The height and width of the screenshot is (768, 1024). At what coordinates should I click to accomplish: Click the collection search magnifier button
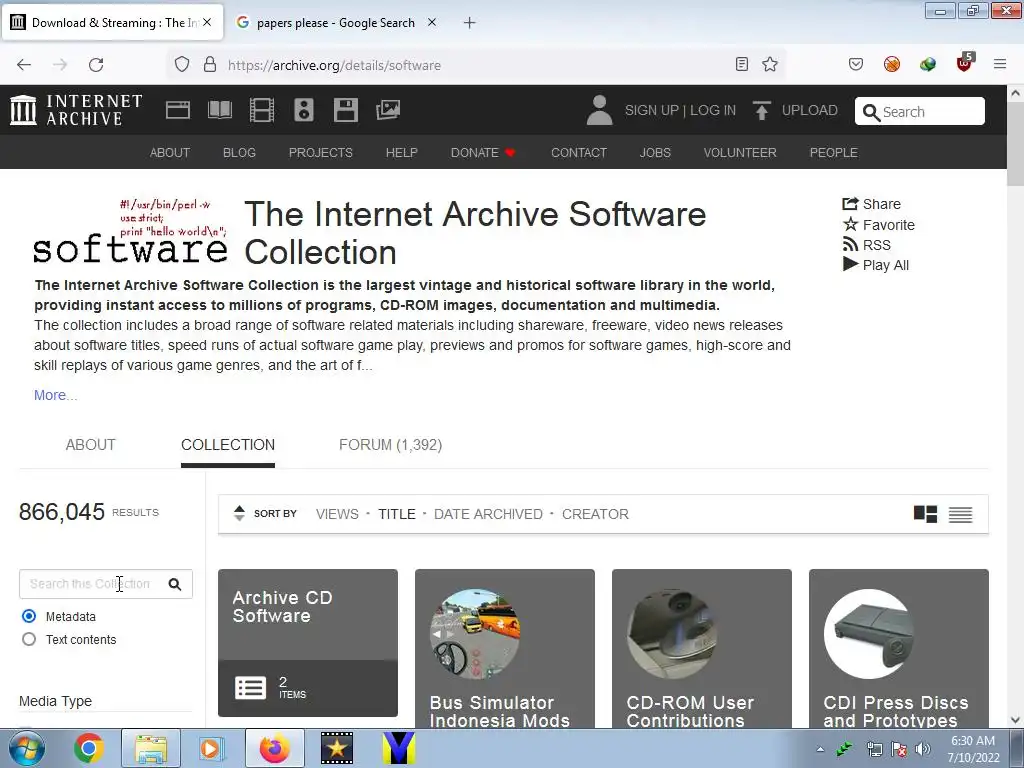click(x=174, y=584)
